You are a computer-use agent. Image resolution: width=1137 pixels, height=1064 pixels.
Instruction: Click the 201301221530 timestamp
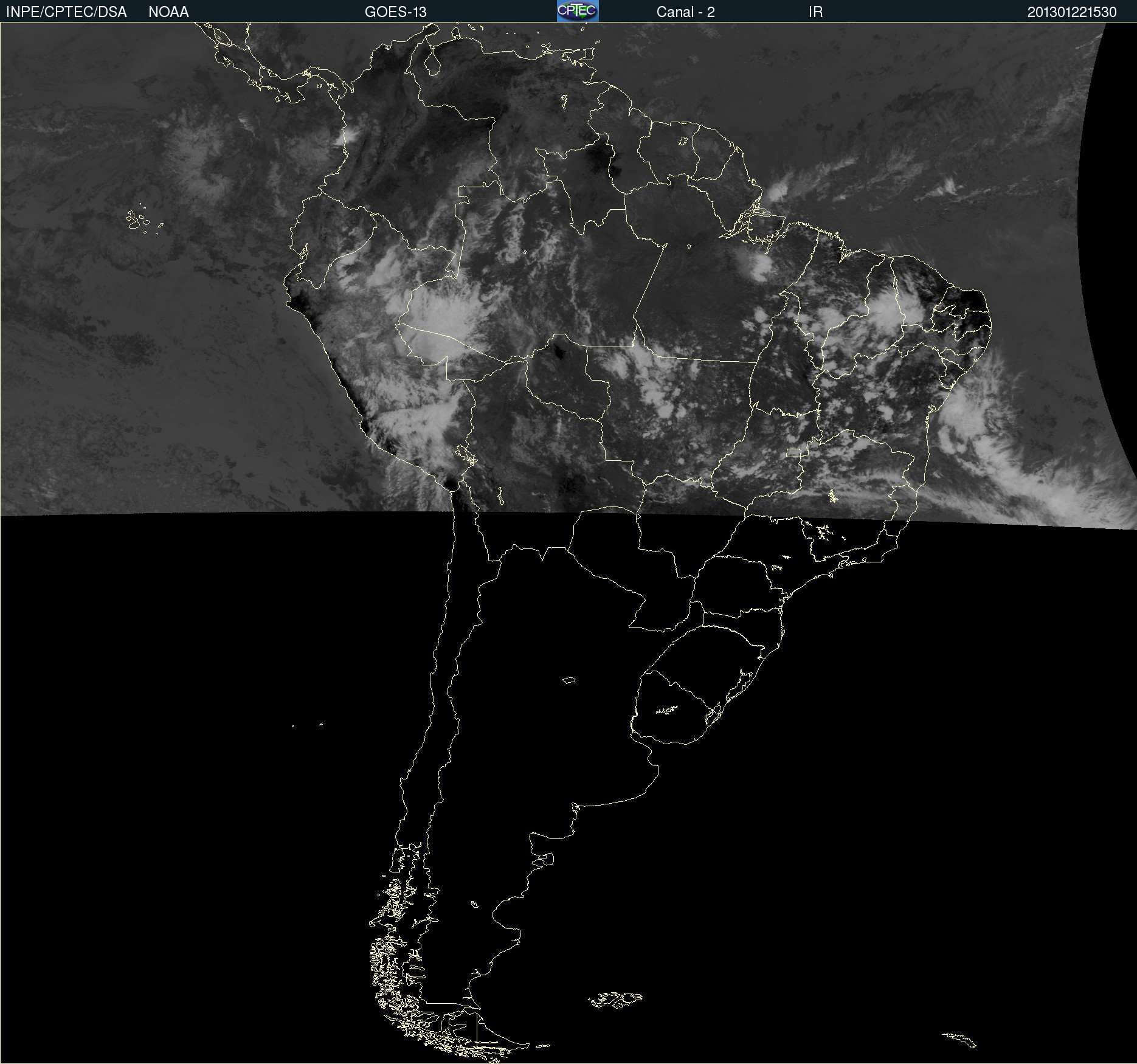click(1072, 12)
